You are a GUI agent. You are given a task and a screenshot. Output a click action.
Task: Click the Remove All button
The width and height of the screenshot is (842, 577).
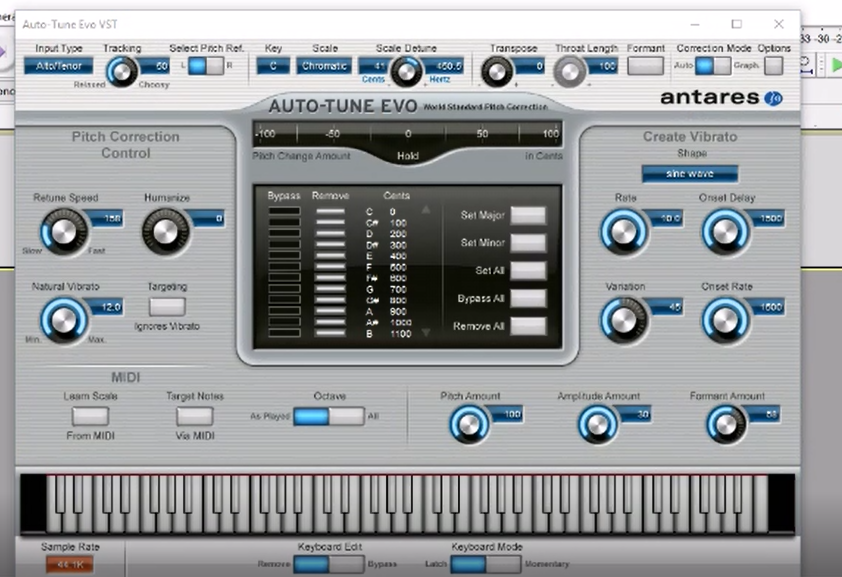point(528,326)
